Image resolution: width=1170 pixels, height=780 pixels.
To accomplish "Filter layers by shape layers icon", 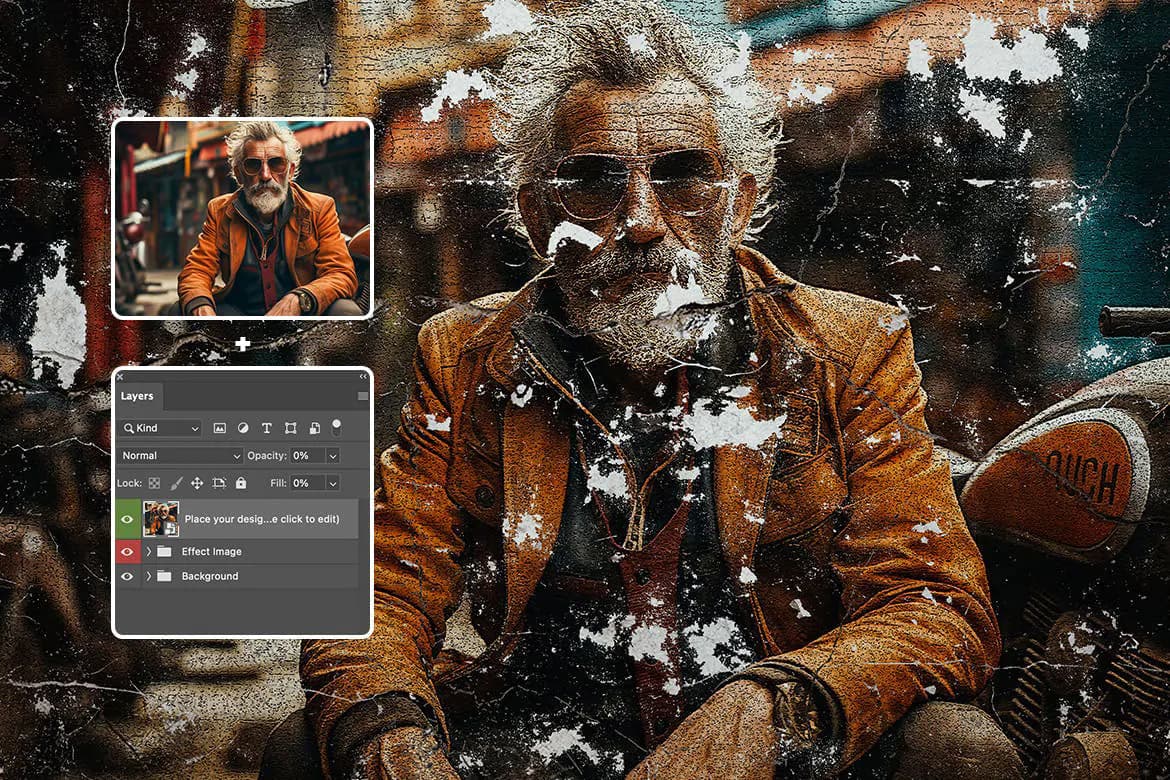I will coord(290,428).
